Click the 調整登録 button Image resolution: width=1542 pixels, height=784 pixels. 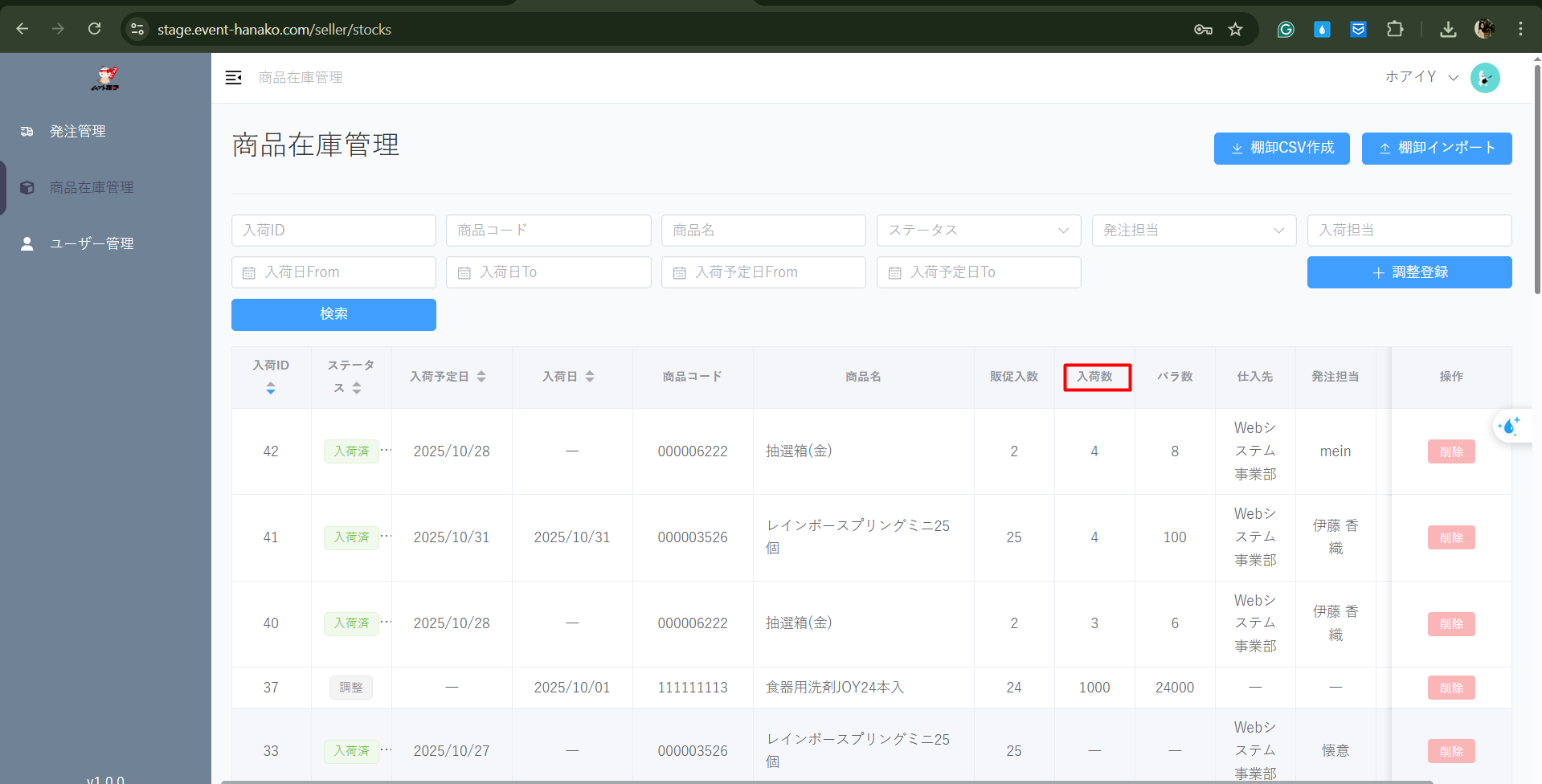[1409, 272]
